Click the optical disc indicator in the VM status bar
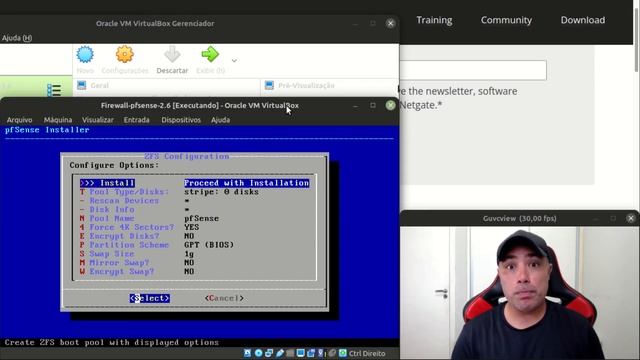The height and width of the screenshot is (360, 640). pyautogui.click(x=258, y=353)
